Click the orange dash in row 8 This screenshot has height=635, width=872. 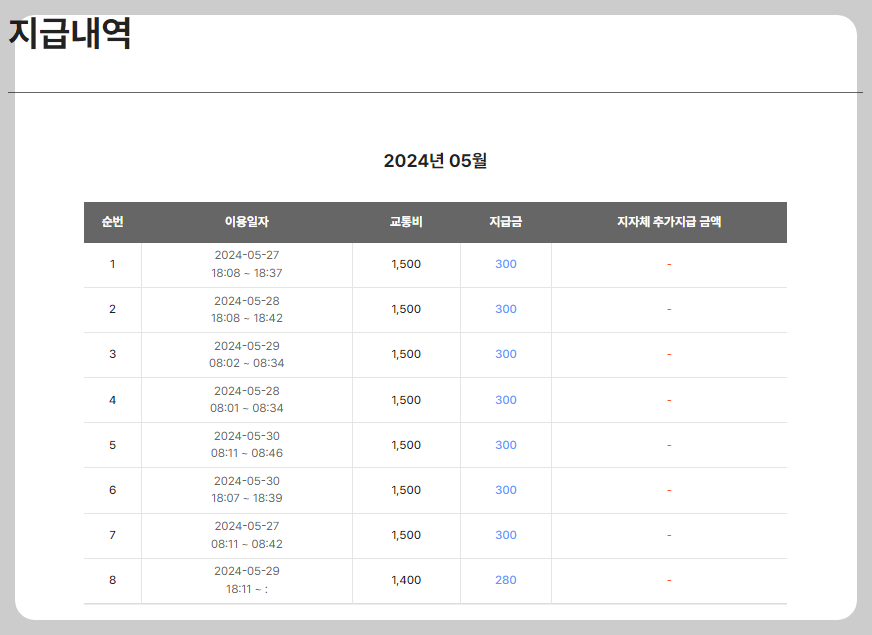[669, 581]
